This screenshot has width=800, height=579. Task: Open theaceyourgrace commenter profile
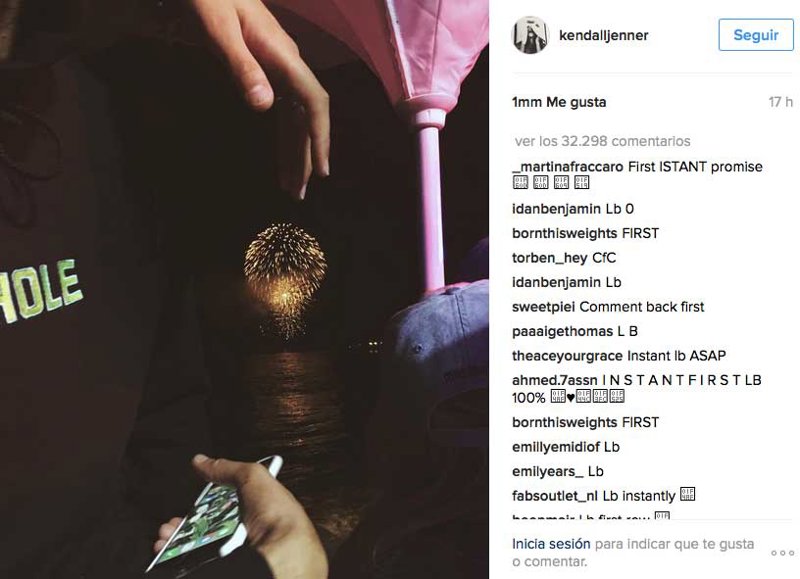tap(567, 356)
